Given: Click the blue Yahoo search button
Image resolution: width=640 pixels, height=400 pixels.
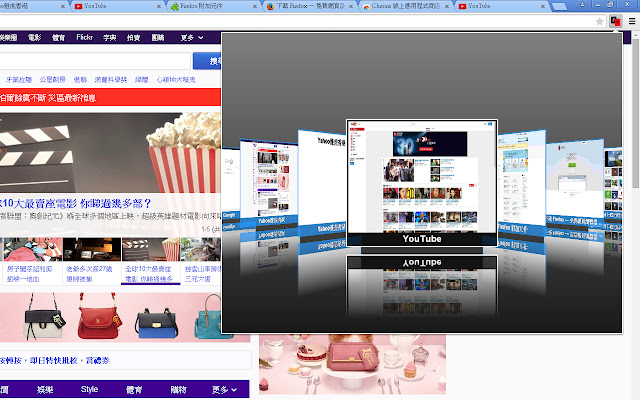Looking at the screenshot, I should click(x=207, y=61).
